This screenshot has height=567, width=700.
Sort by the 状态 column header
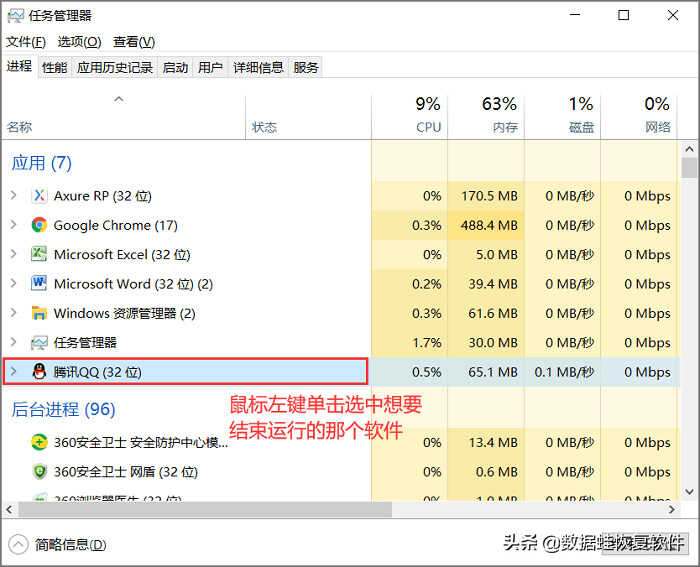(308, 117)
